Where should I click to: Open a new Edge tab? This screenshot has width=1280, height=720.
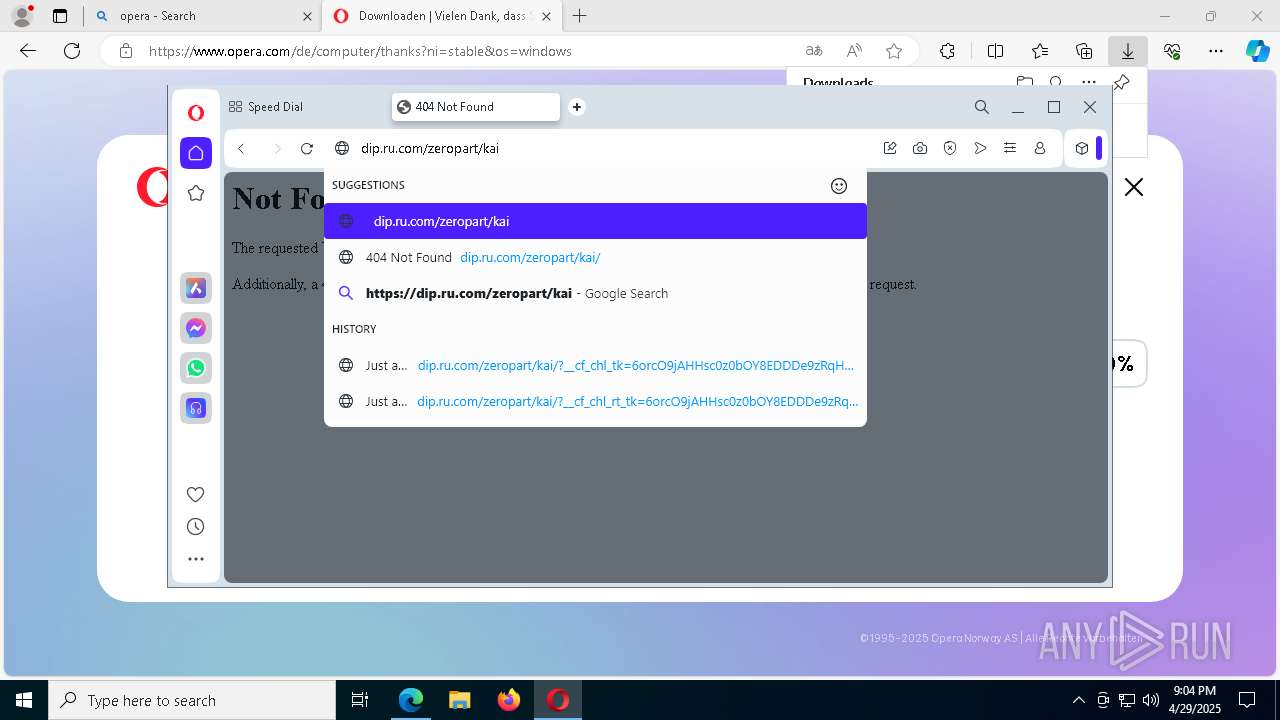(x=580, y=16)
